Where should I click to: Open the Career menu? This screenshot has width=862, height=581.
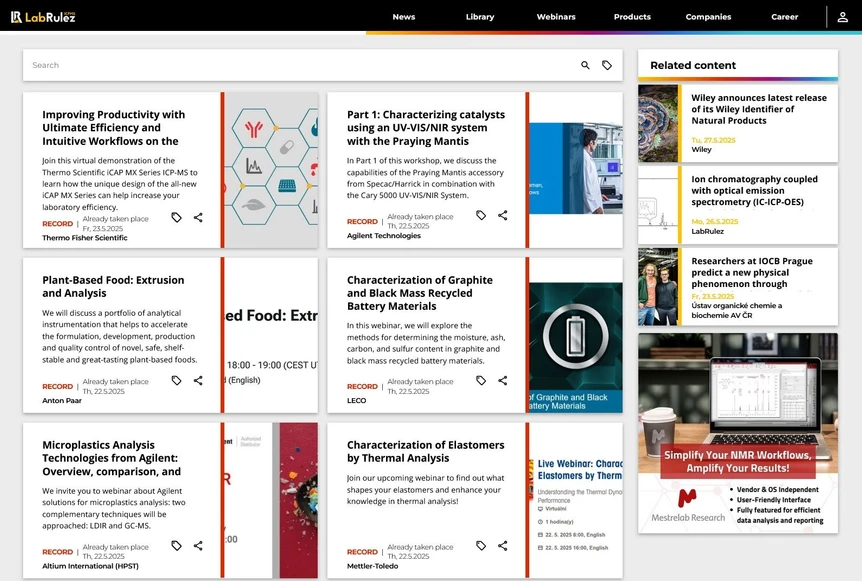pyautogui.click(x=784, y=17)
